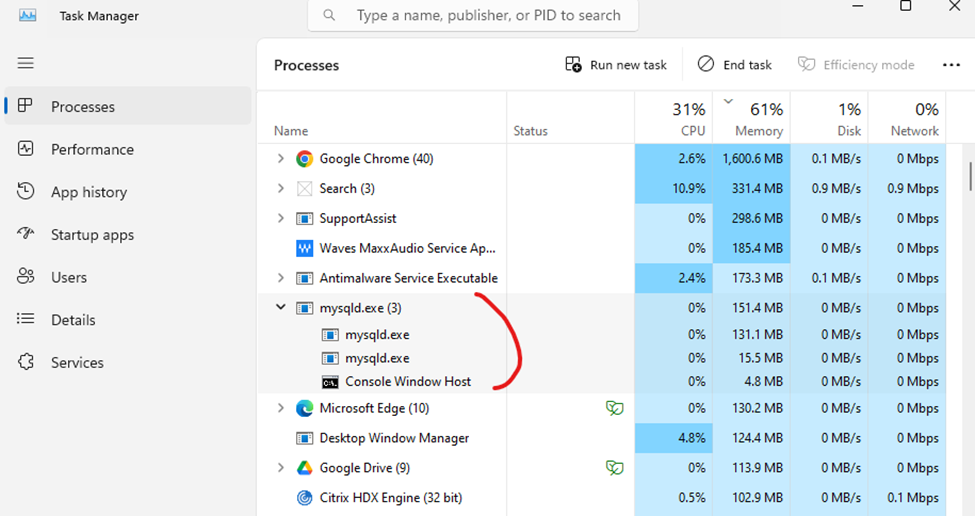Image resolution: width=975 pixels, height=516 pixels.
Task: Click the efficiency leaf icon for Microsoft Edge
Action: (x=614, y=408)
